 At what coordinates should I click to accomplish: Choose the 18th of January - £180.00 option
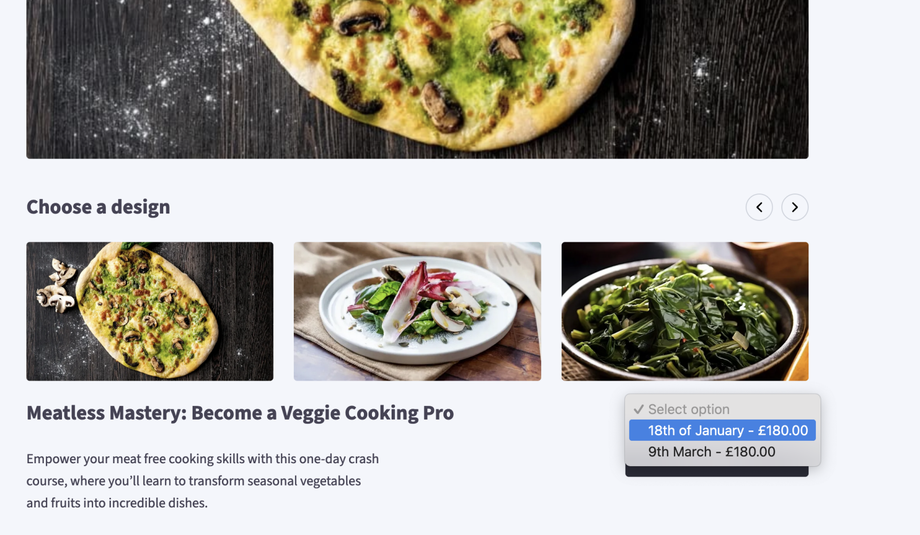pos(722,430)
